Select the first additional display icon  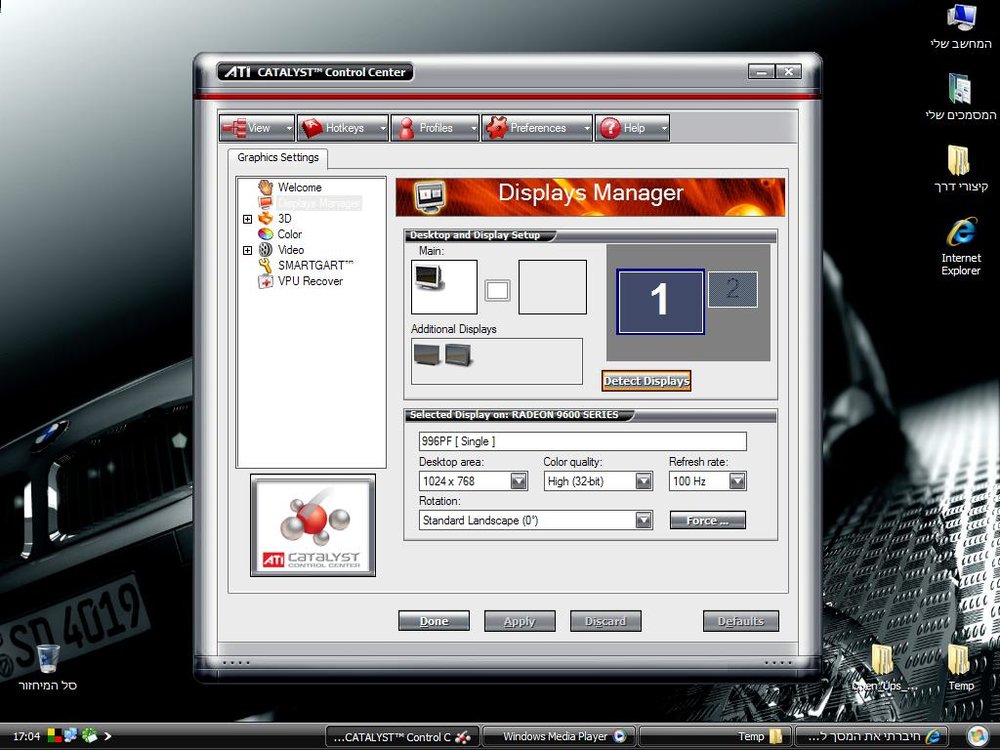[x=427, y=354]
